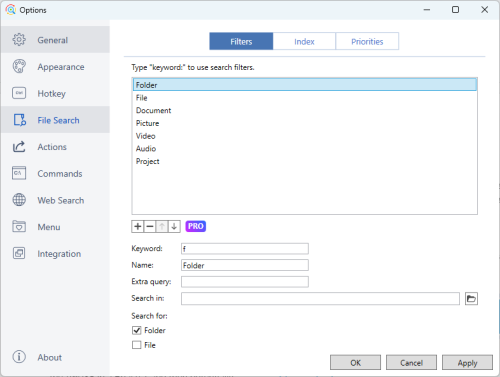This screenshot has width=500, height=377.
Task: Open the General settings gear icon
Action: 19,40
